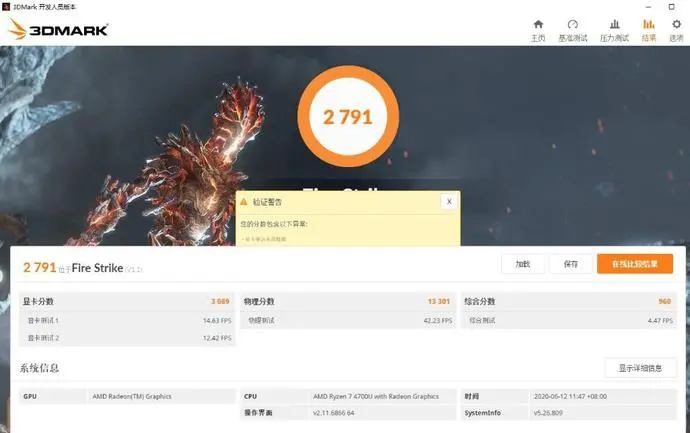Open the Stress Test (压力测试) icon
Viewport: 690px width, 433px height.
615,24
